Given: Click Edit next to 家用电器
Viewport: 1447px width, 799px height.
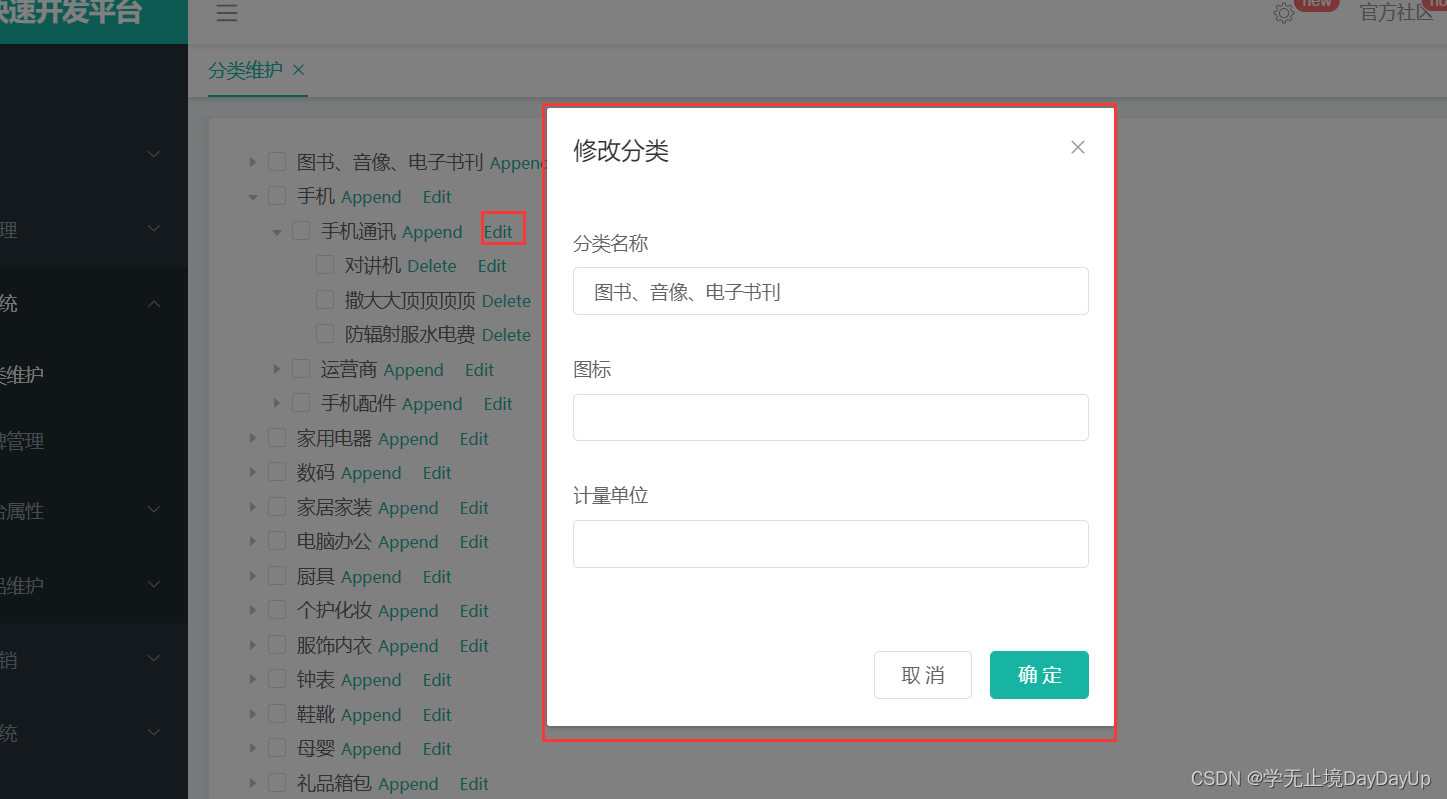Looking at the screenshot, I should [474, 439].
